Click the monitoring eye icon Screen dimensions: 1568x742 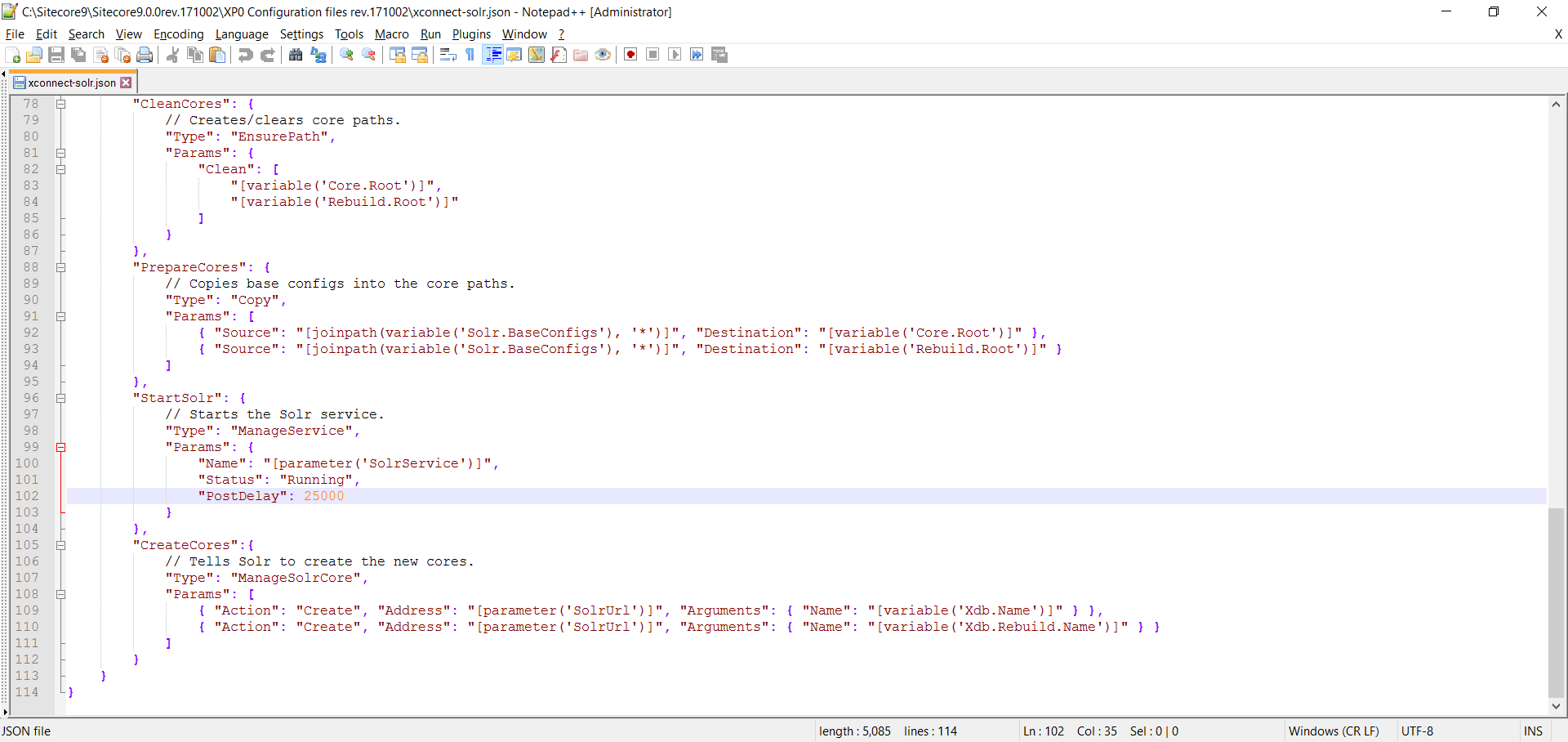coord(603,55)
